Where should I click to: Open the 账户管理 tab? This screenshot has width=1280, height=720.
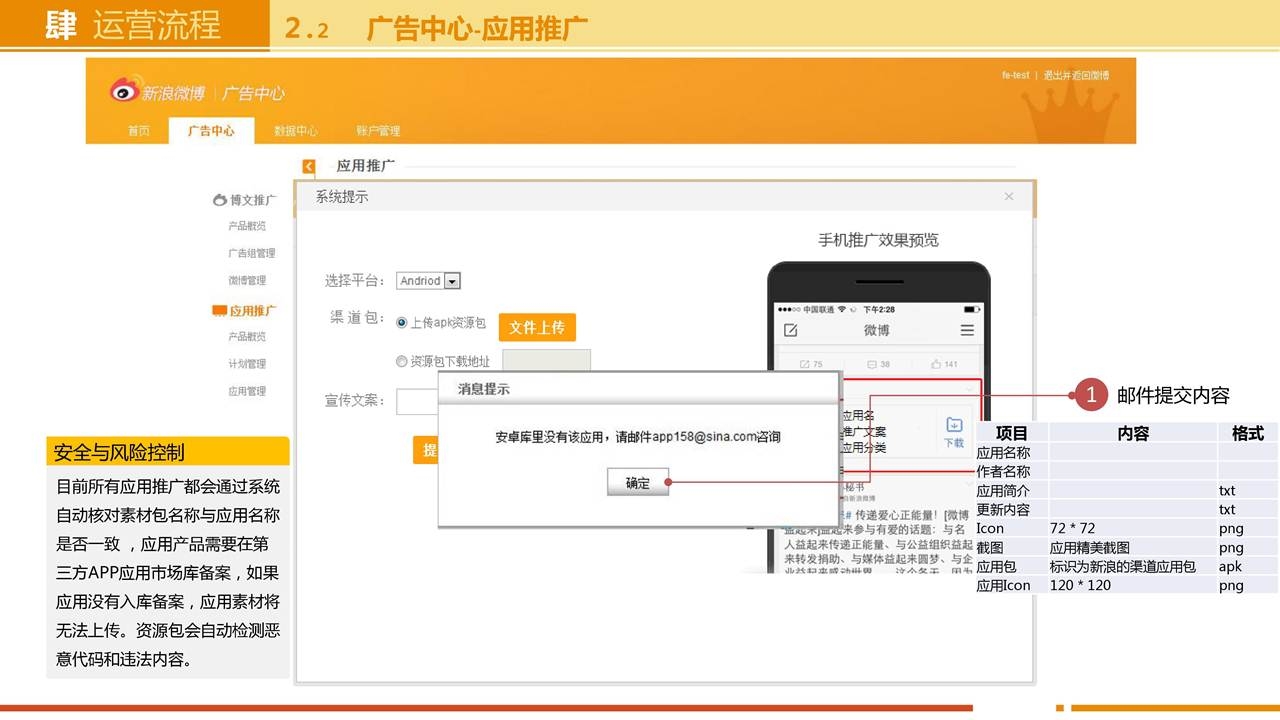[378, 131]
